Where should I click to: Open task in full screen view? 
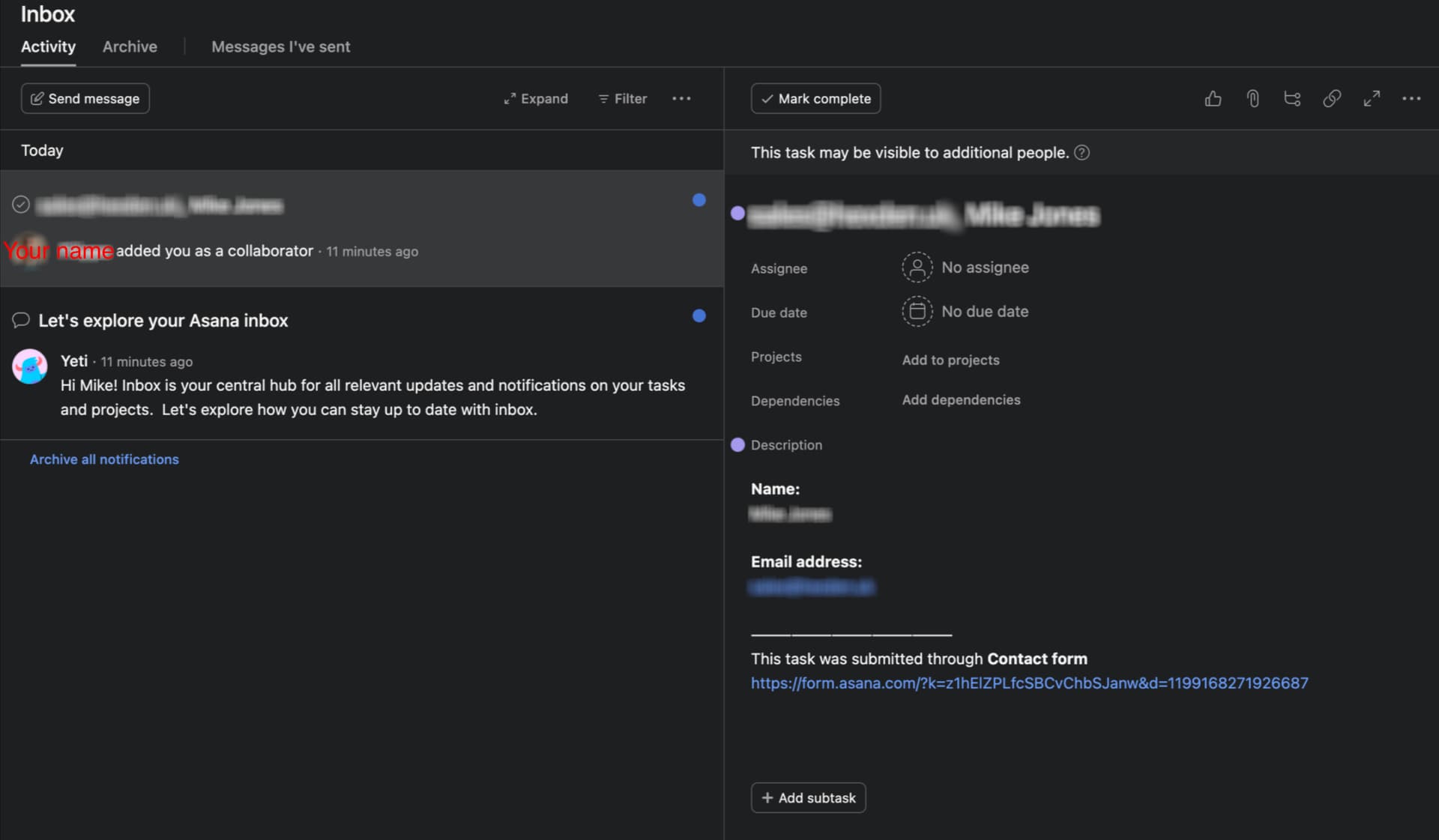pos(1372,99)
